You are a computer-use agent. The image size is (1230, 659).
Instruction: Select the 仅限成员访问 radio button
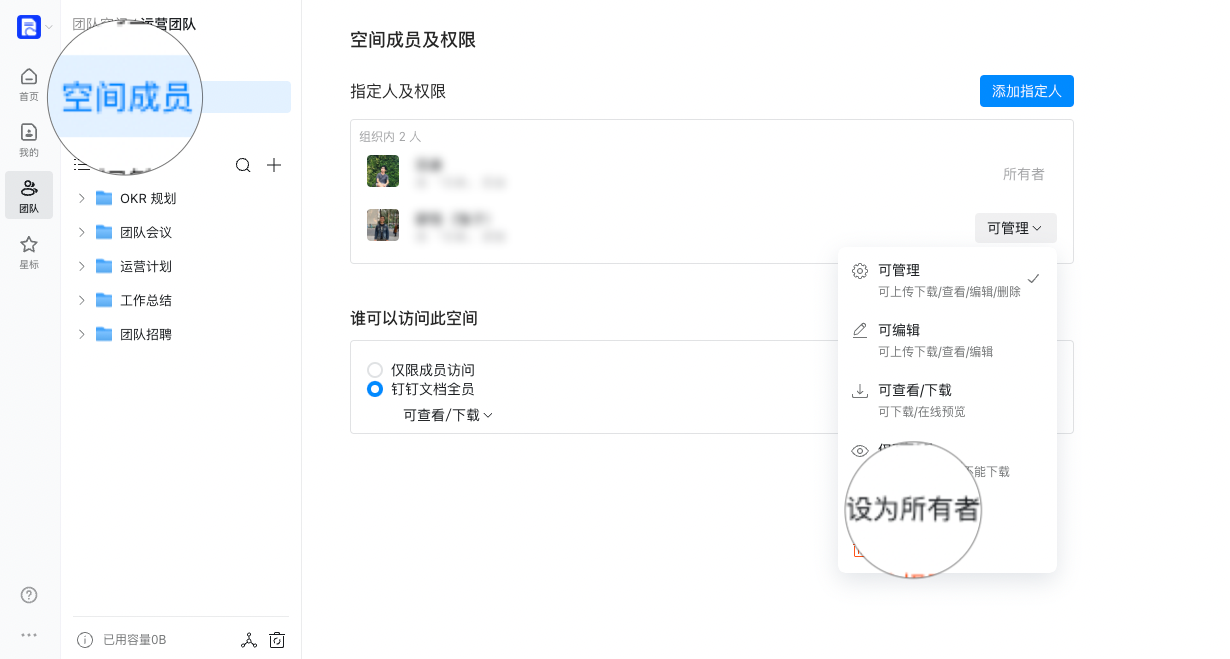click(375, 370)
